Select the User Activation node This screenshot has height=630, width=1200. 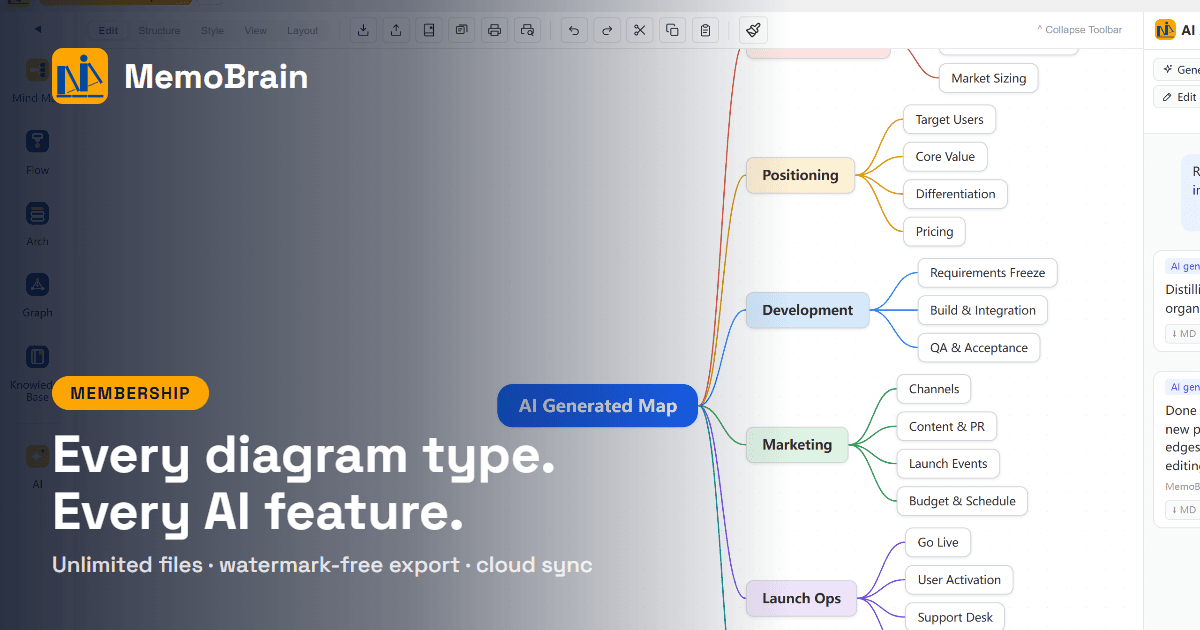coord(959,580)
